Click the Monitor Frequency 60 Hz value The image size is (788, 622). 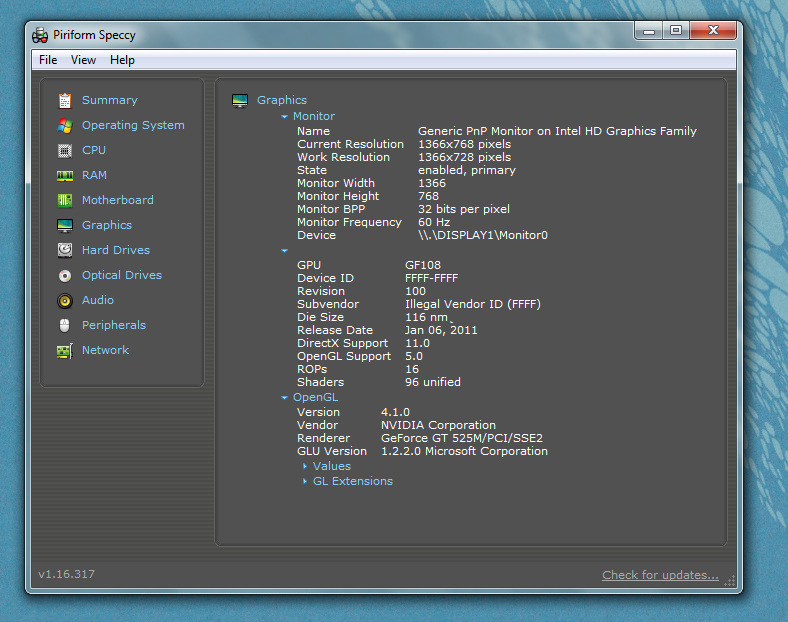click(434, 222)
